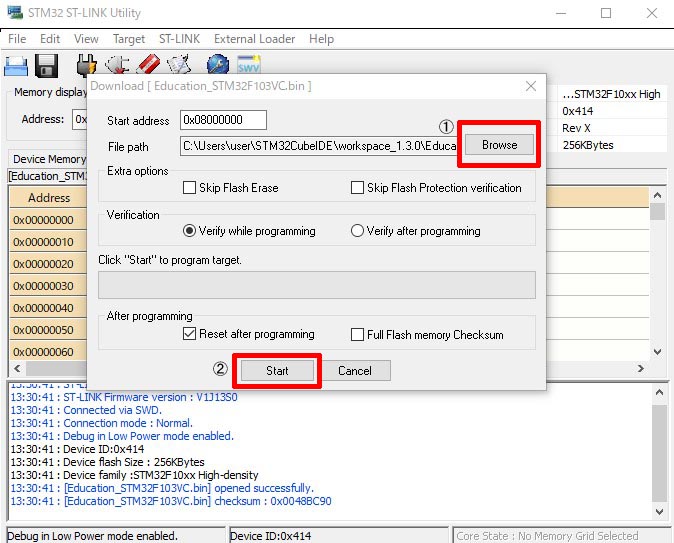Viewport: 674px width, 543px height.
Task: Open the External Loader menu
Action: (x=254, y=39)
